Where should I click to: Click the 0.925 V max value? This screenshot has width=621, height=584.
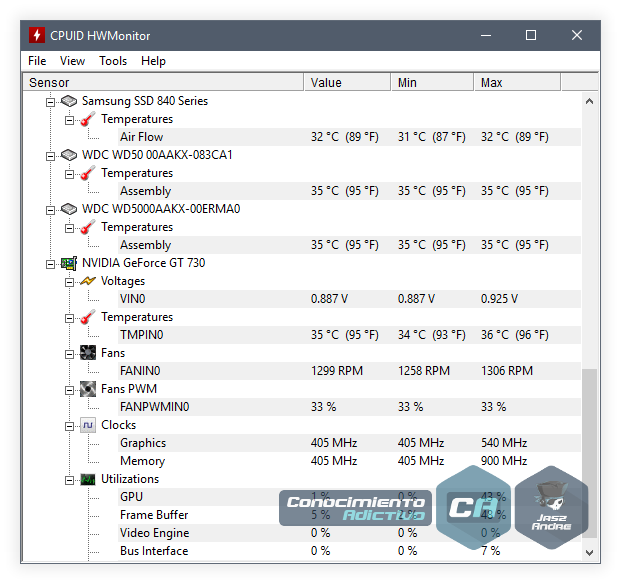499,299
